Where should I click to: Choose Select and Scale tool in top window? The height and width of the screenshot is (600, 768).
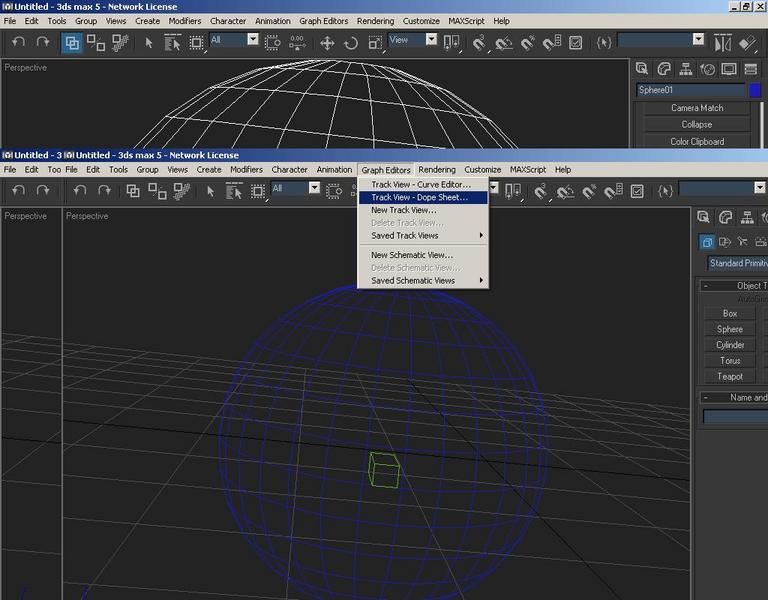point(375,43)
